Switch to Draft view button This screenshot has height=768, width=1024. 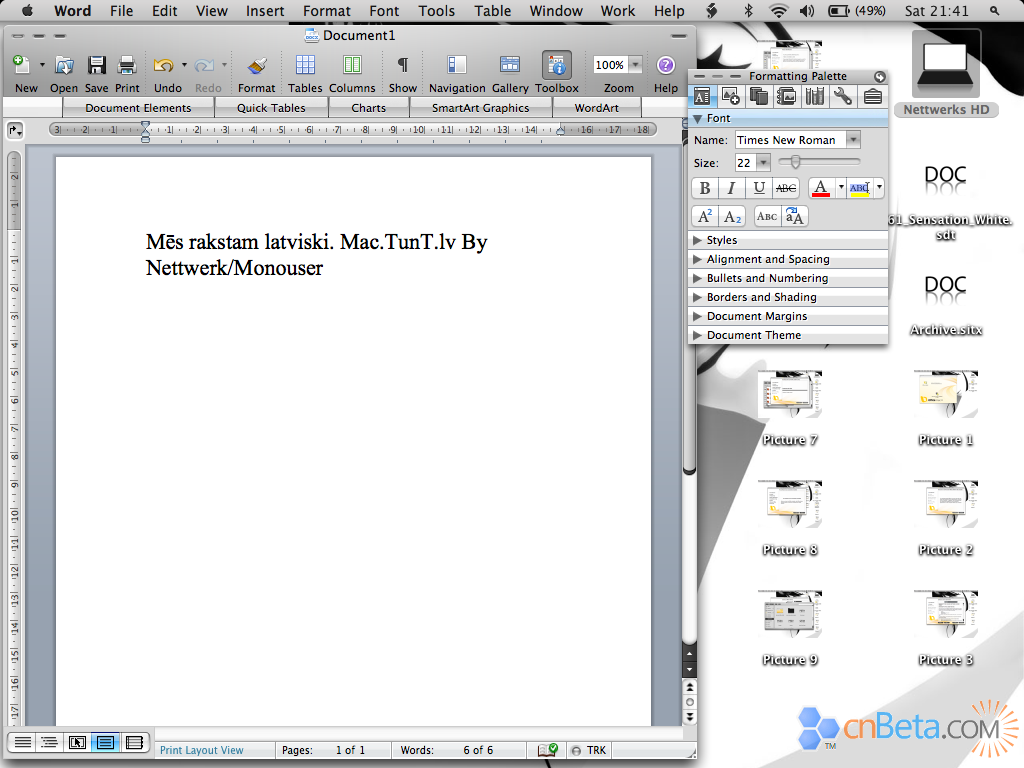pyautogui.click(x=23, y=743)
